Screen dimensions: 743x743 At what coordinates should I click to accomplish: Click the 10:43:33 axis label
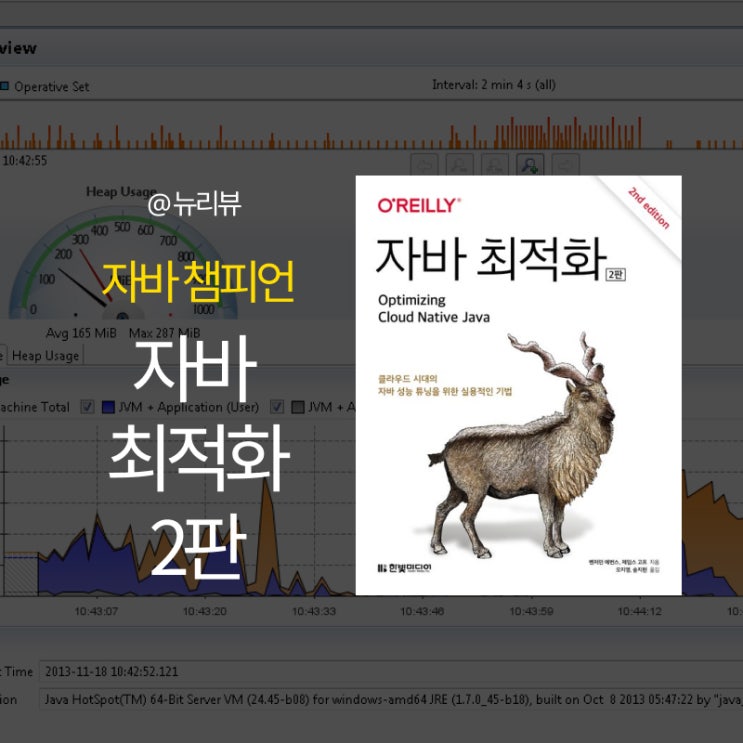point(314,611)
